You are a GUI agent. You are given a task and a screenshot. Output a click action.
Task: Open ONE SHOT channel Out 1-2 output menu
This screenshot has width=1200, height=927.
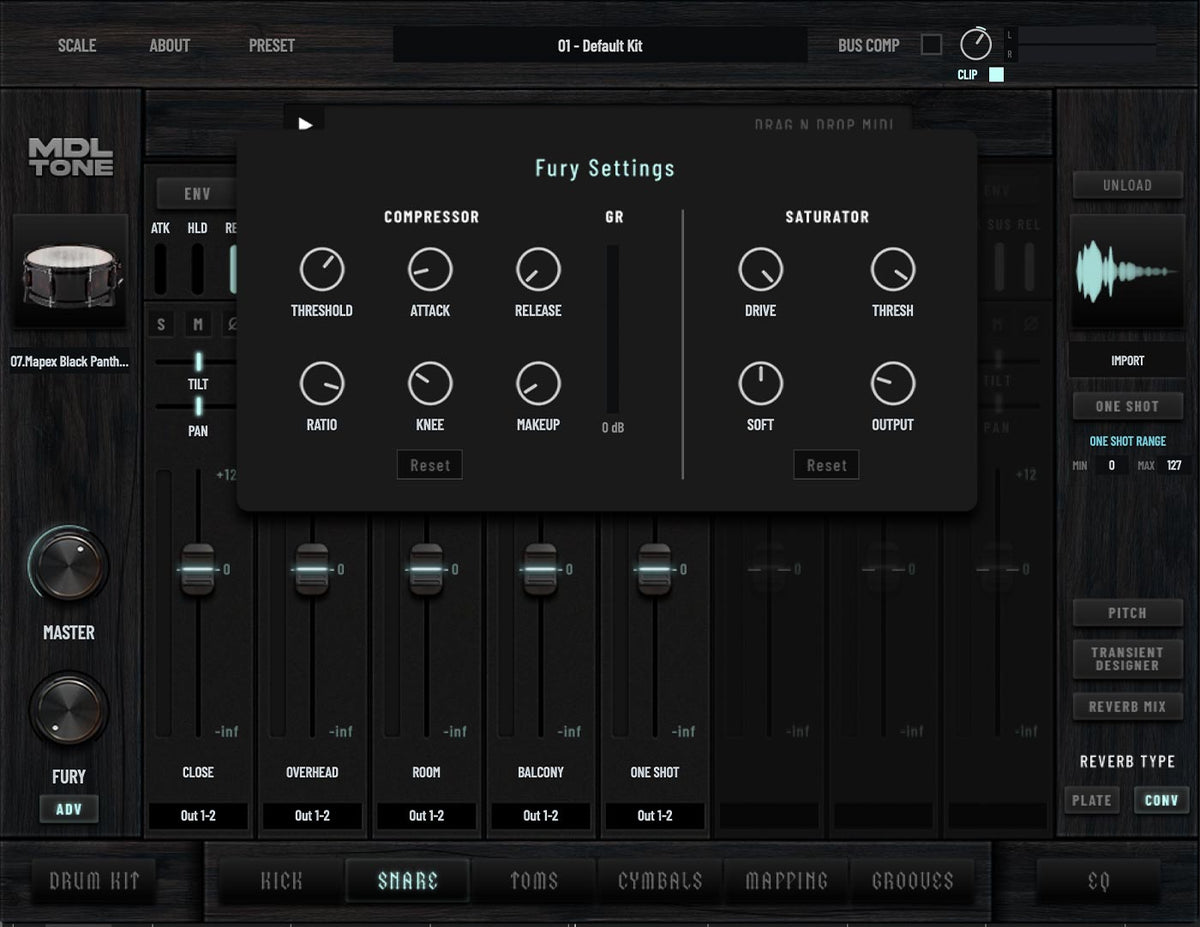654,815
